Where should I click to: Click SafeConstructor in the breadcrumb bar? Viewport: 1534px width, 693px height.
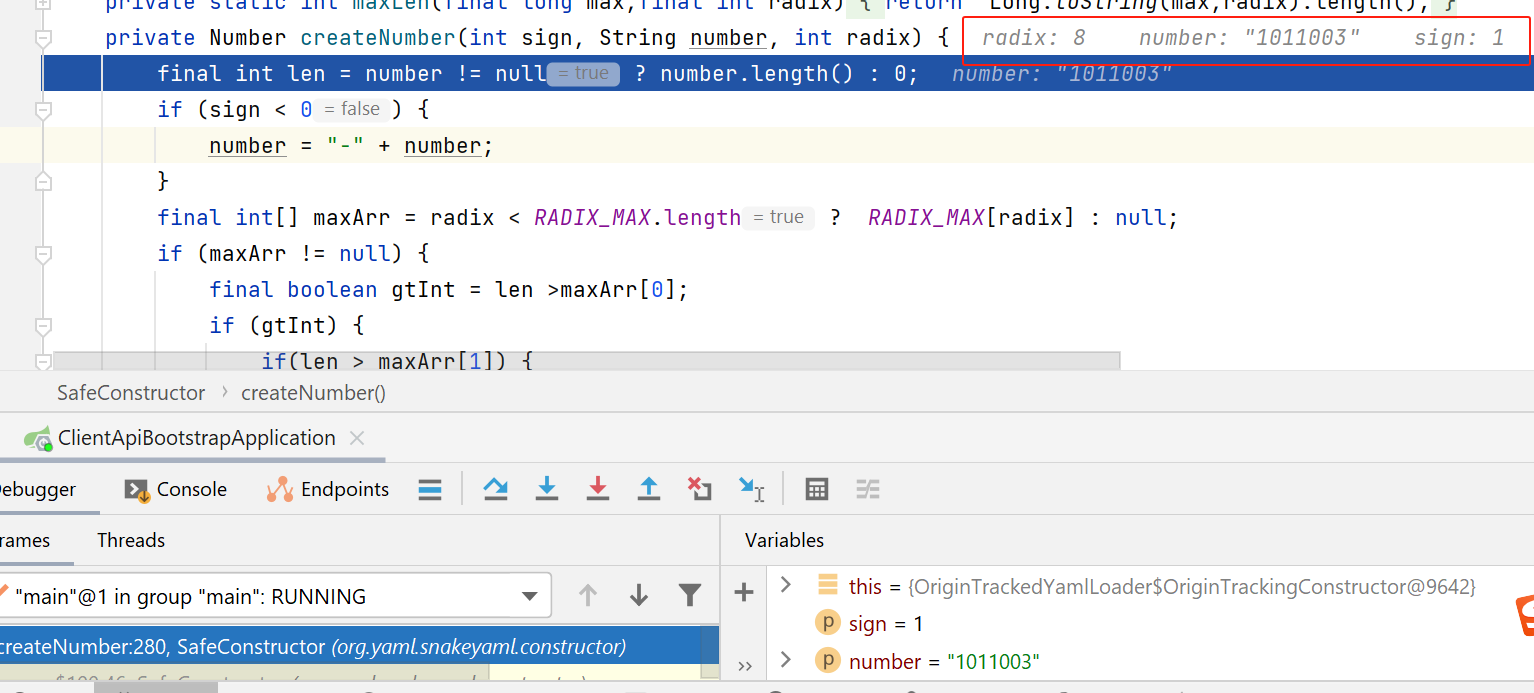point(131,393)
